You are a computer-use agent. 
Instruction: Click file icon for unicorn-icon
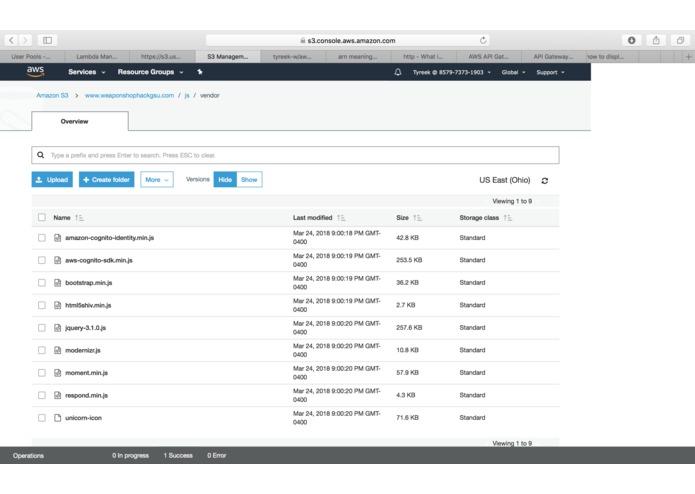(x=58, y=418)
